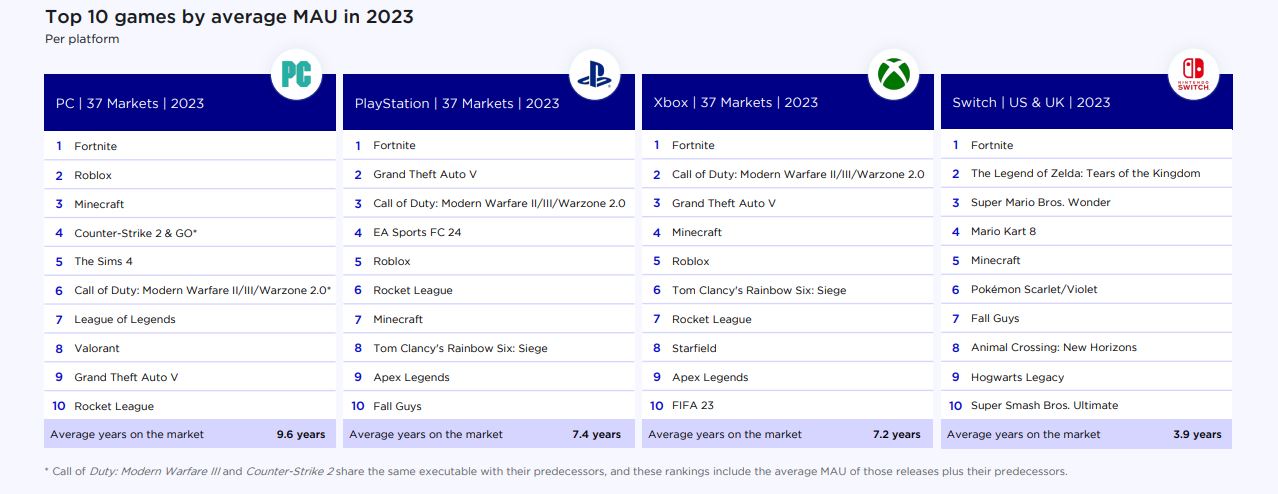This screenshot has height=494, width=1278.
Task: Select Valorant in the PC ranking
Action: (96, 349)
